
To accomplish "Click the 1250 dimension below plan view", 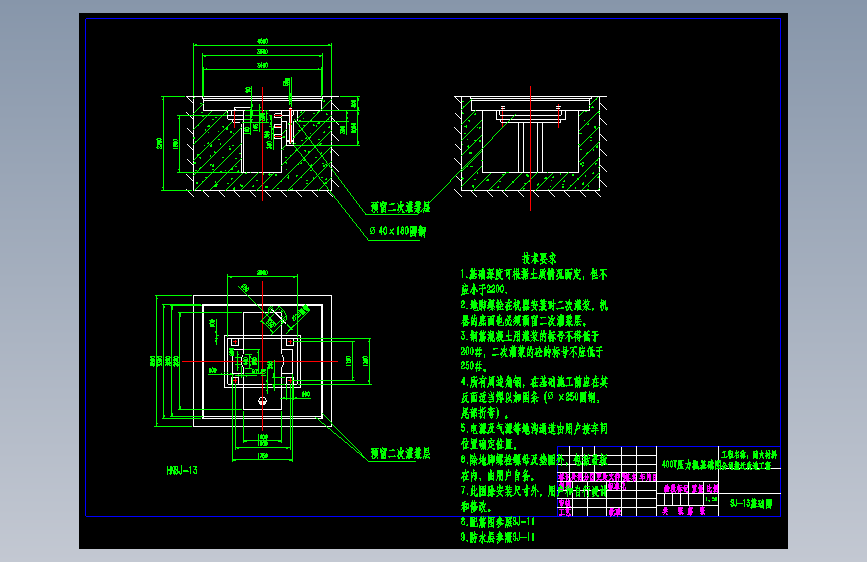I will [263, 456].
